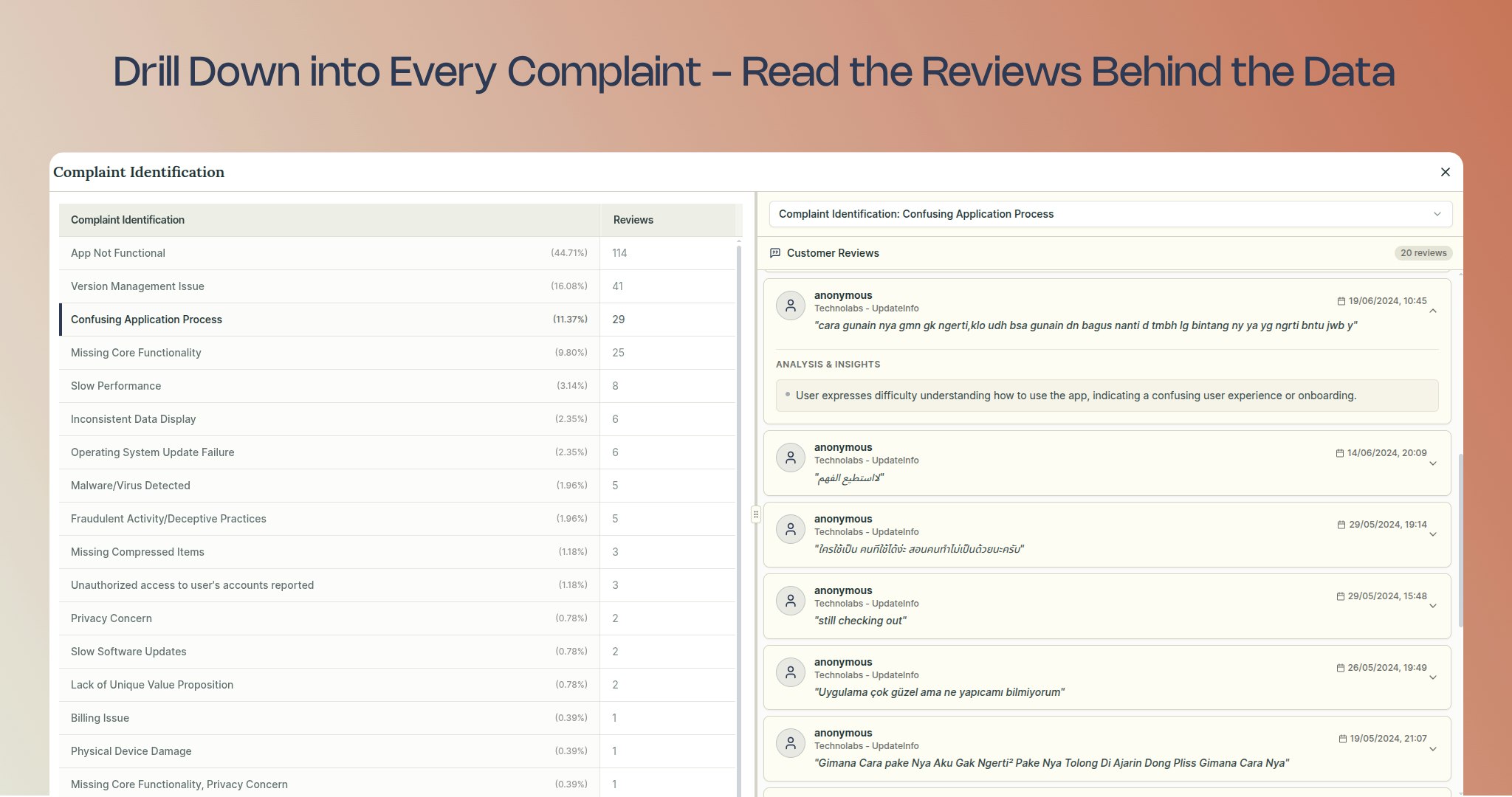Click avatar icon of first anonymous review
The image size is (1512, 797).
[x=791, y=306]
